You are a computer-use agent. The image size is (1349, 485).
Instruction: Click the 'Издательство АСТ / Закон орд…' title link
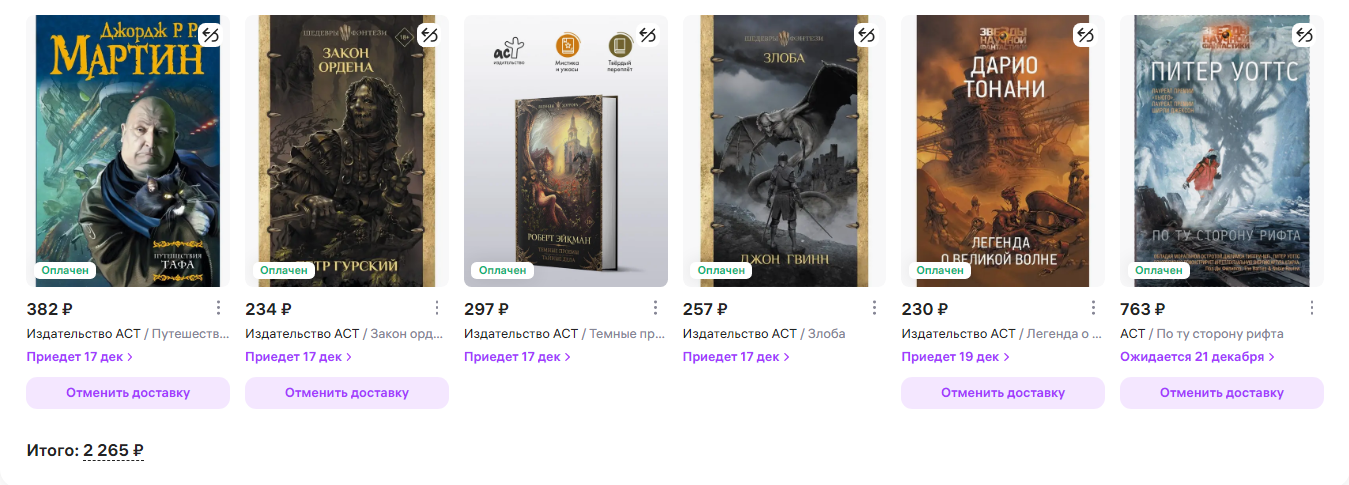tap(346, 334)
